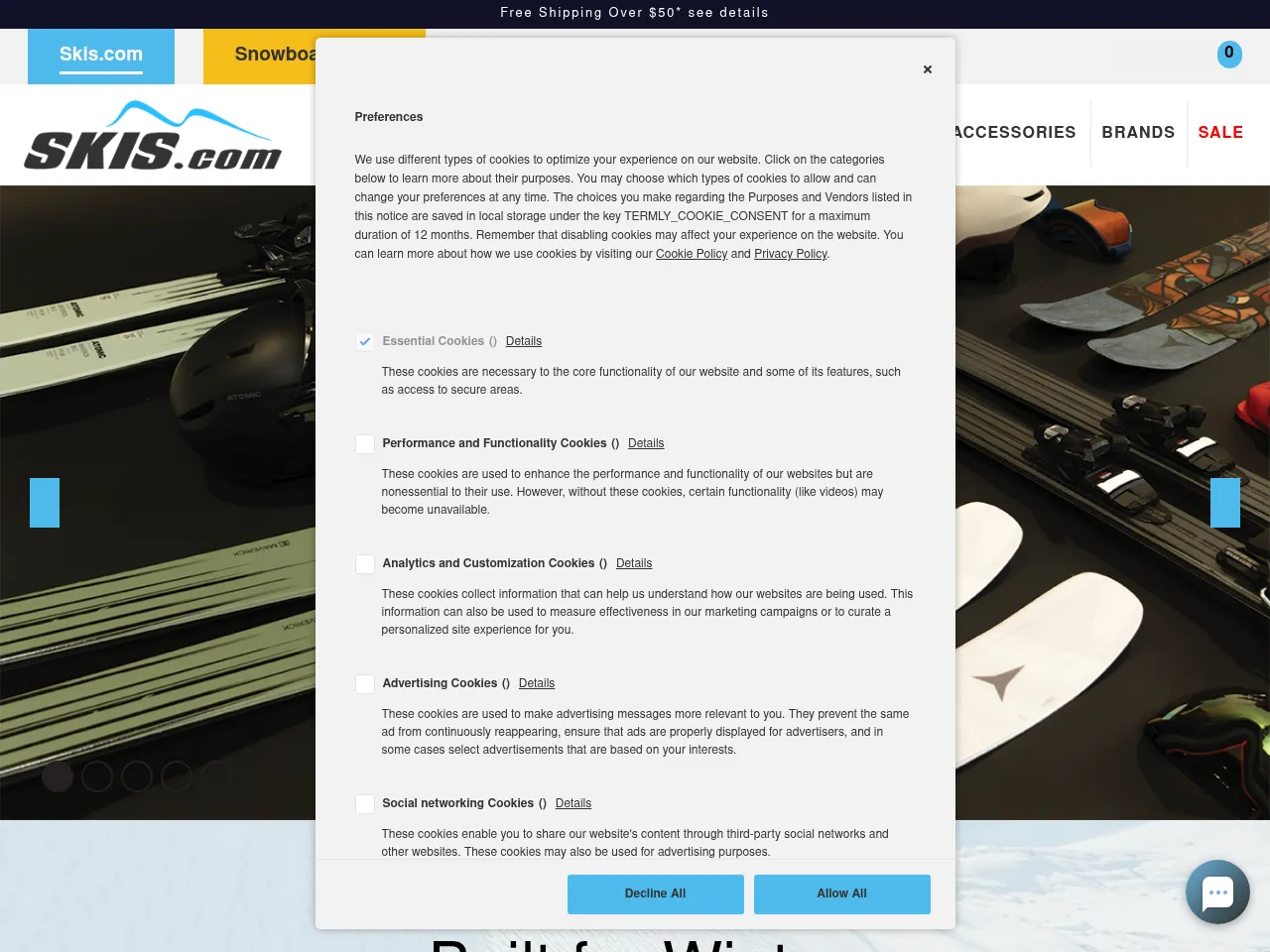The width and height of the screenshot is (1270, 952).
Task: Dismiss the Preferences dialog with the X
Action: (928, 69)
